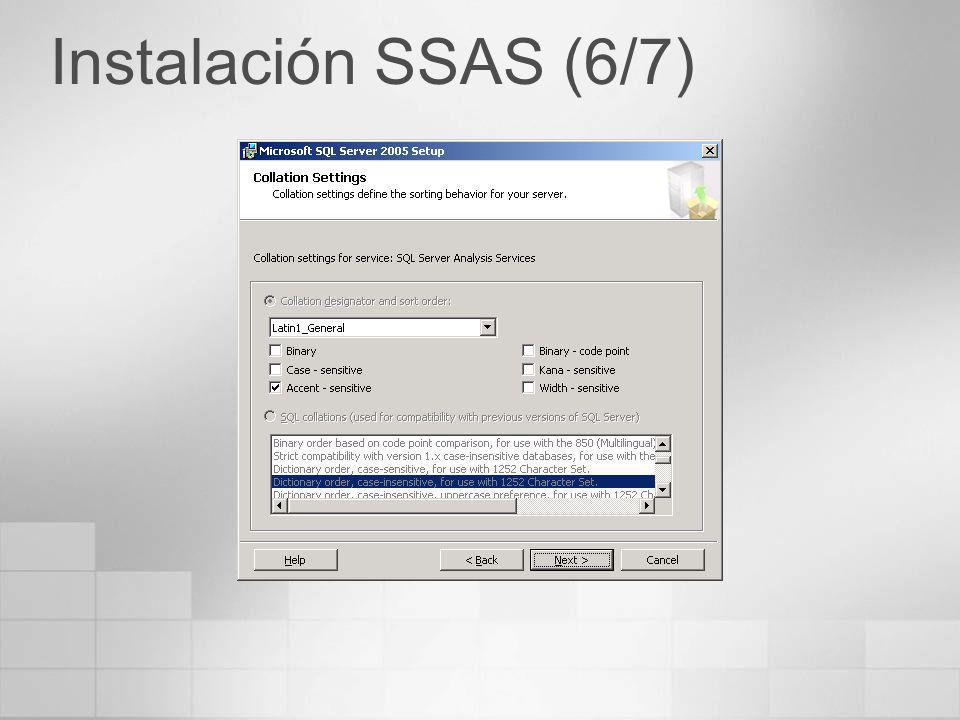The width and height of the screenshot is (960, 720).
Task: Click the list's horizontal scroll left arrow
Action: (279, 506)
